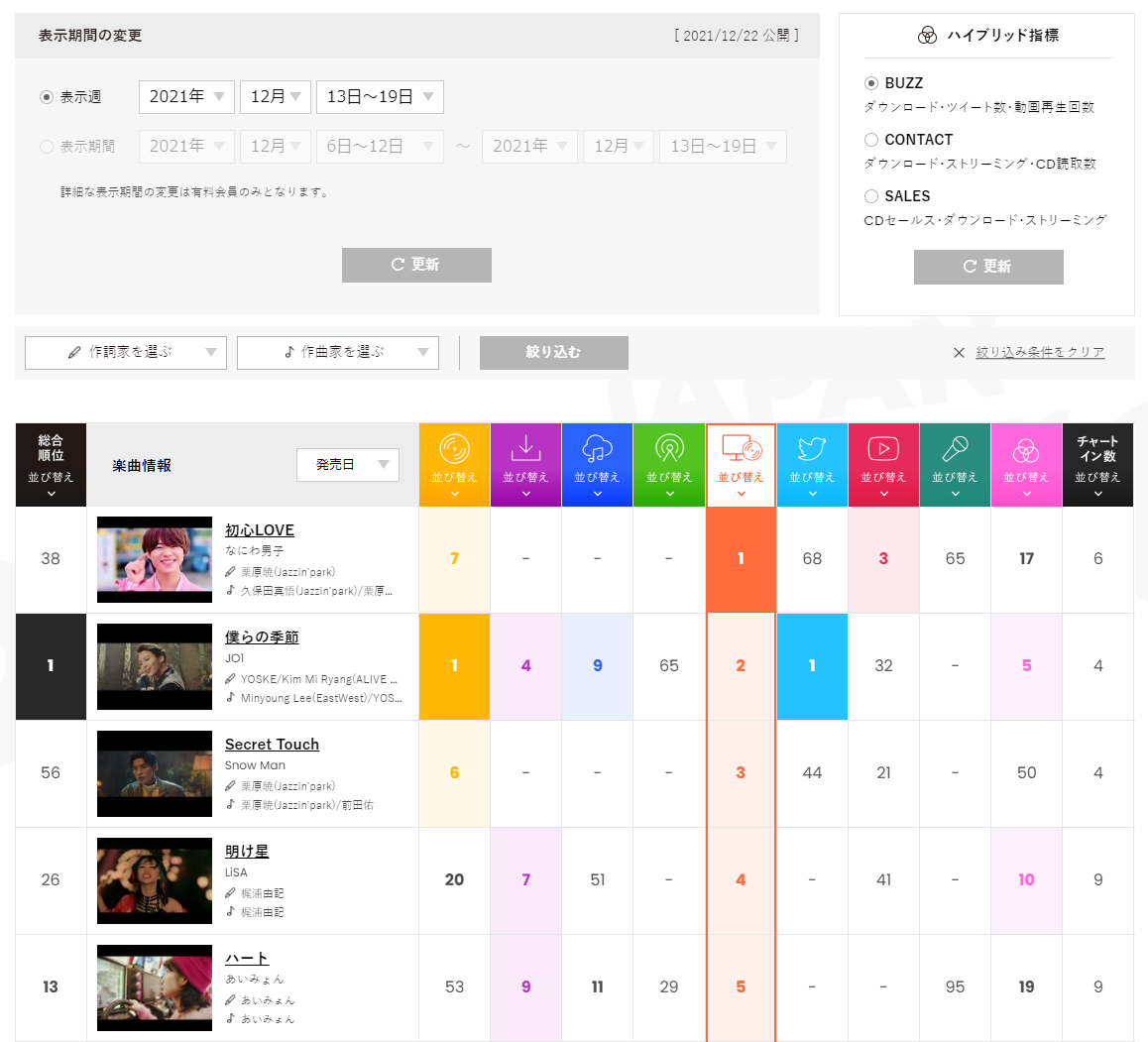The width and height of the screenshot is (1148, 1042).
Task: Select the BUZZ radio option
Action: [x=871, y=83]
